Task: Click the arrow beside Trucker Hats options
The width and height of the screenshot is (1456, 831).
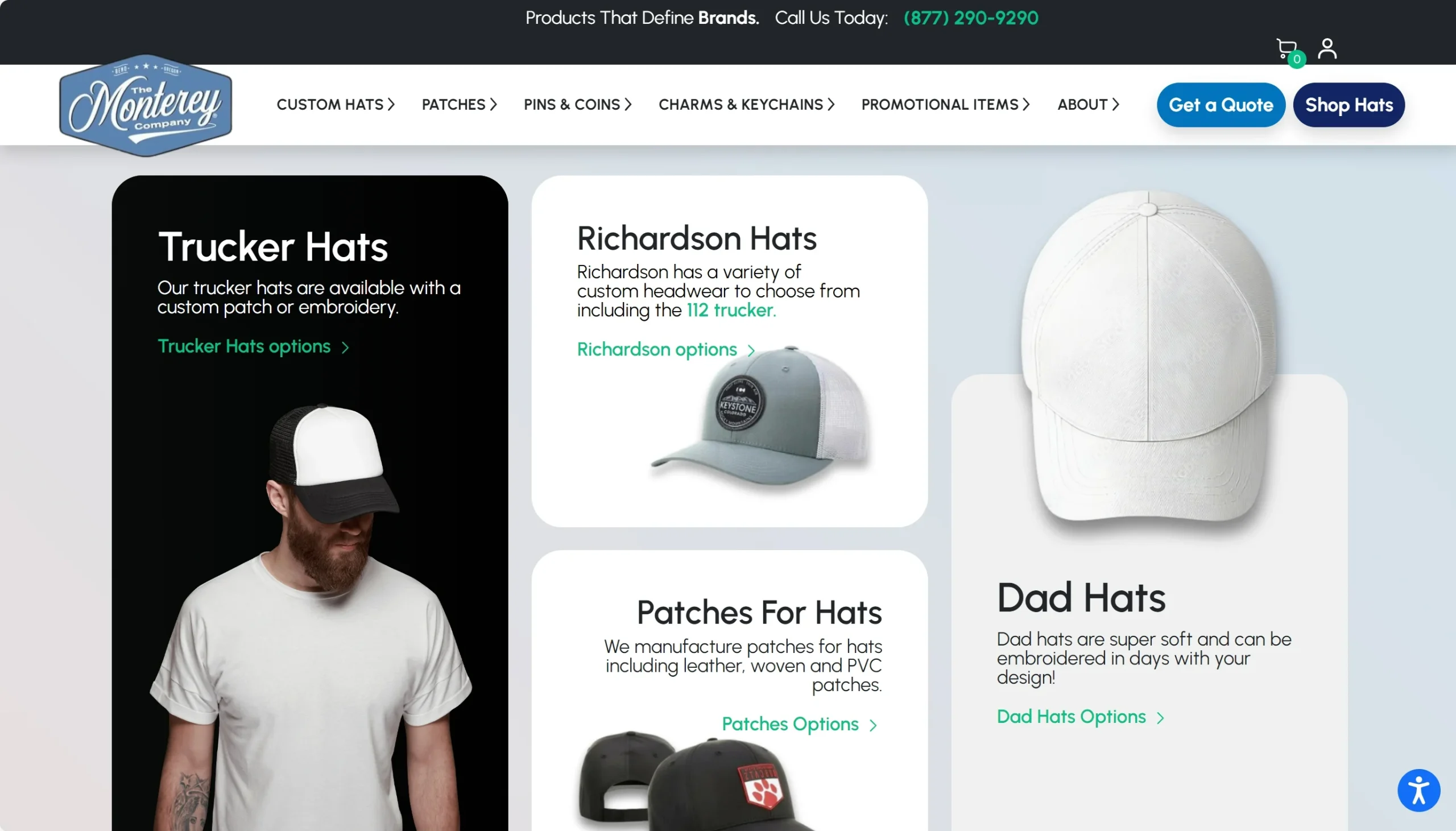Action: [x=345, y=348]
